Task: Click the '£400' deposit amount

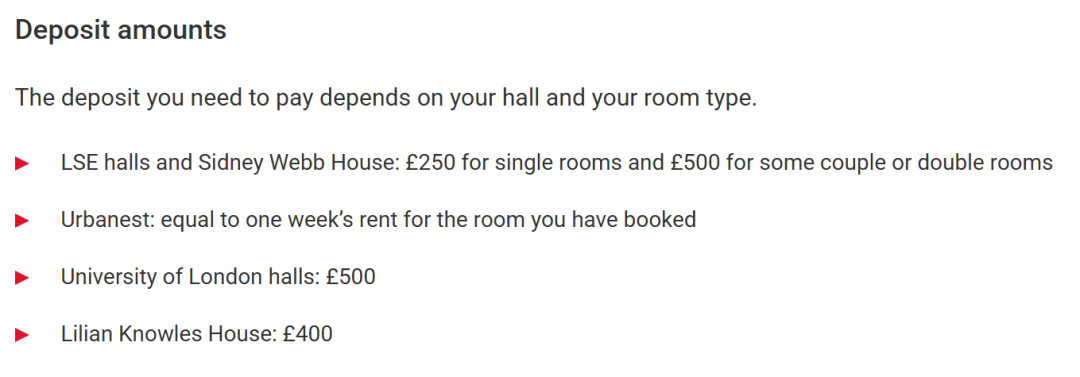Action: (308, 334)
